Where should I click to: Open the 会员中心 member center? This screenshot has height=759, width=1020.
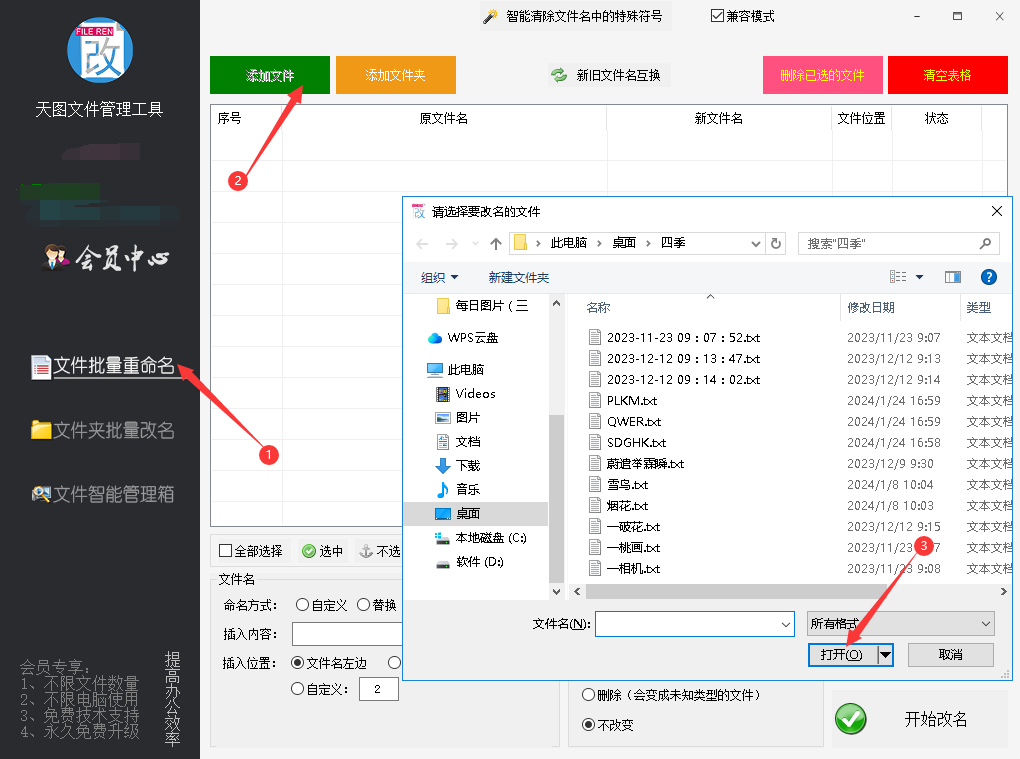[102, 257]
